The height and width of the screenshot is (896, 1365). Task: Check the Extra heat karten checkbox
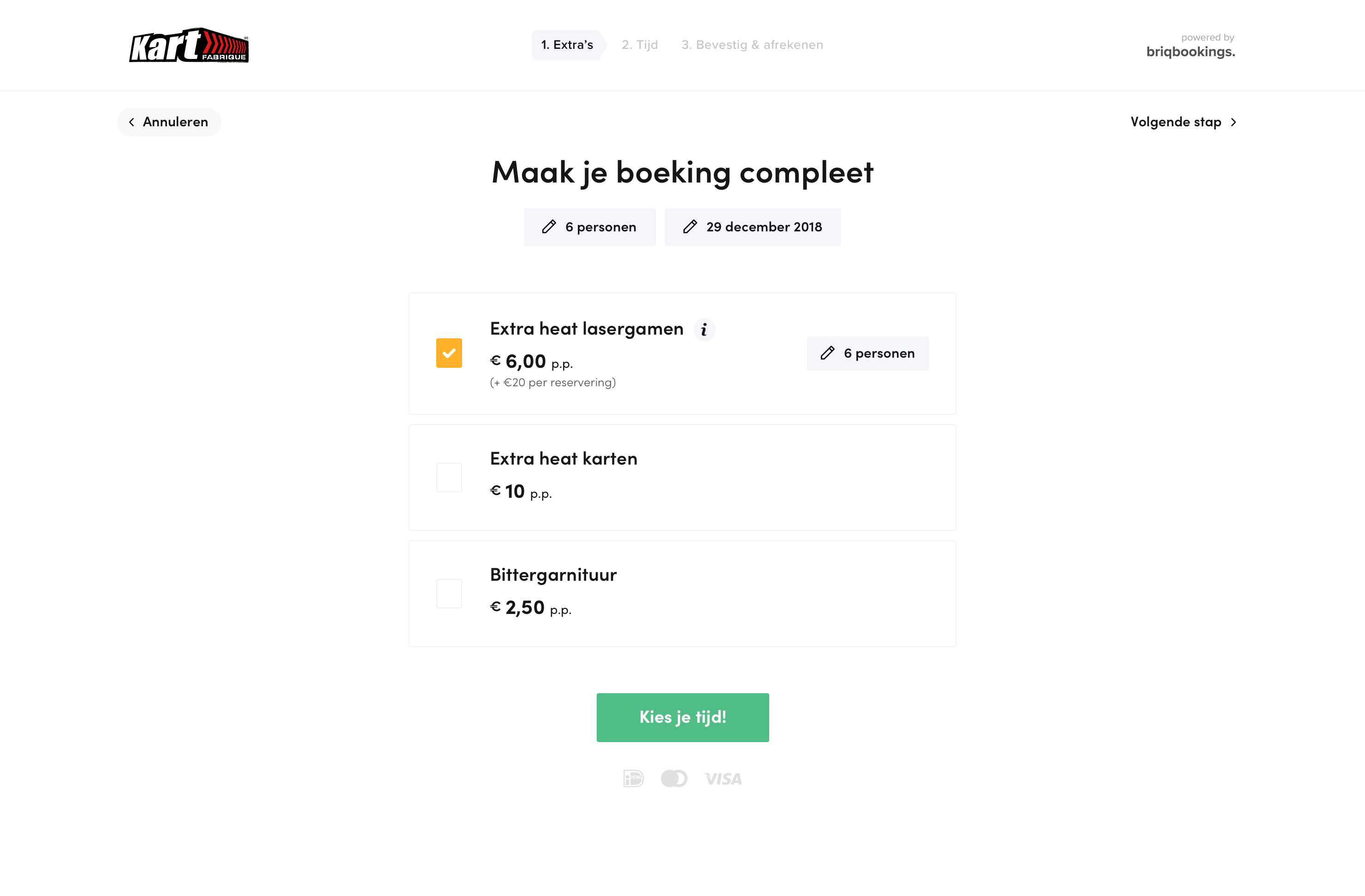(x=449, y=477)
